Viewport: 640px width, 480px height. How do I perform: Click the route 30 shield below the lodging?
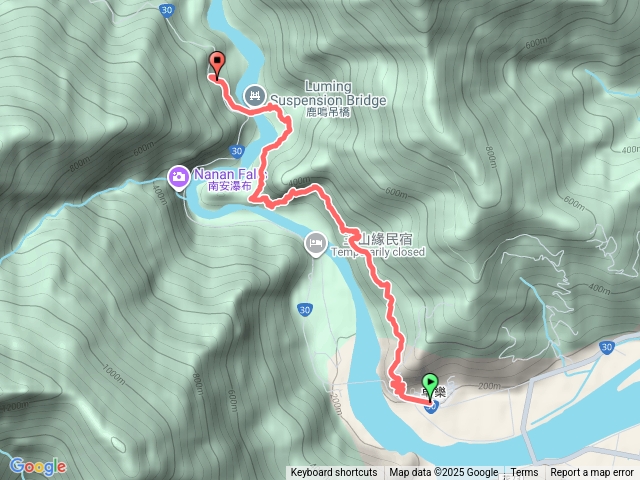304,309
